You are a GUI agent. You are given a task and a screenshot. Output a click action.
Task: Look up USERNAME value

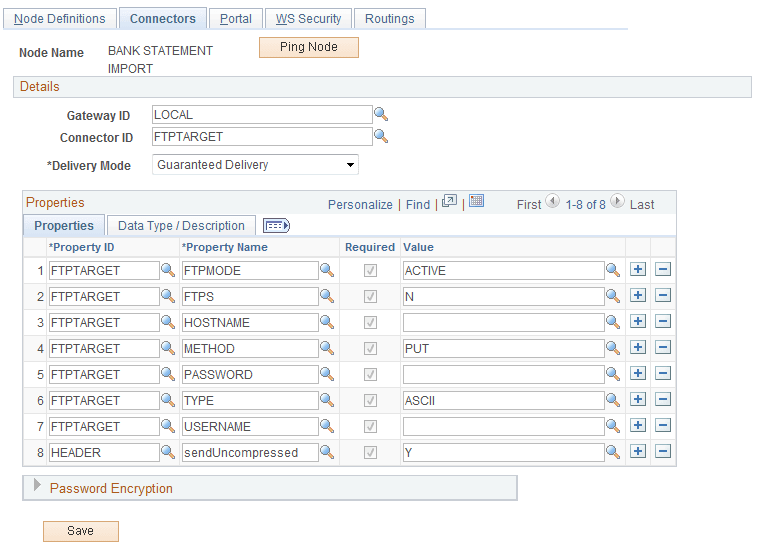click(613, 426)
